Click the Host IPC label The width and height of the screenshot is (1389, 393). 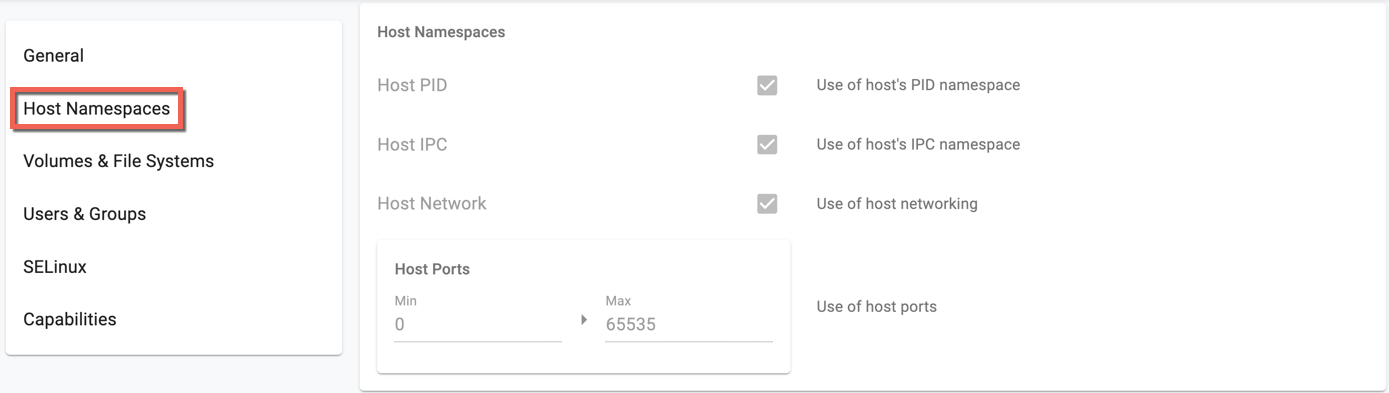pos(412,144)
